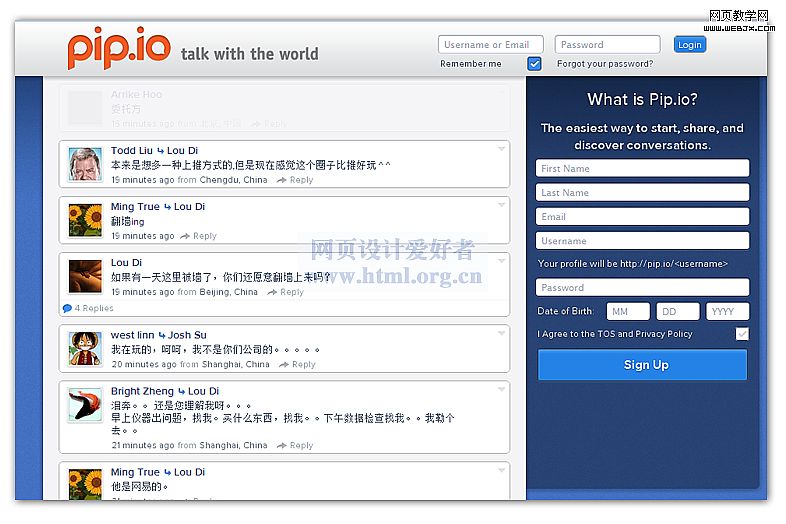This screenshot has width=786, height=524.
Task: Click the reply-to arrow icon after west linn's name
Action: pyautogui.click(x=162, y=335)
